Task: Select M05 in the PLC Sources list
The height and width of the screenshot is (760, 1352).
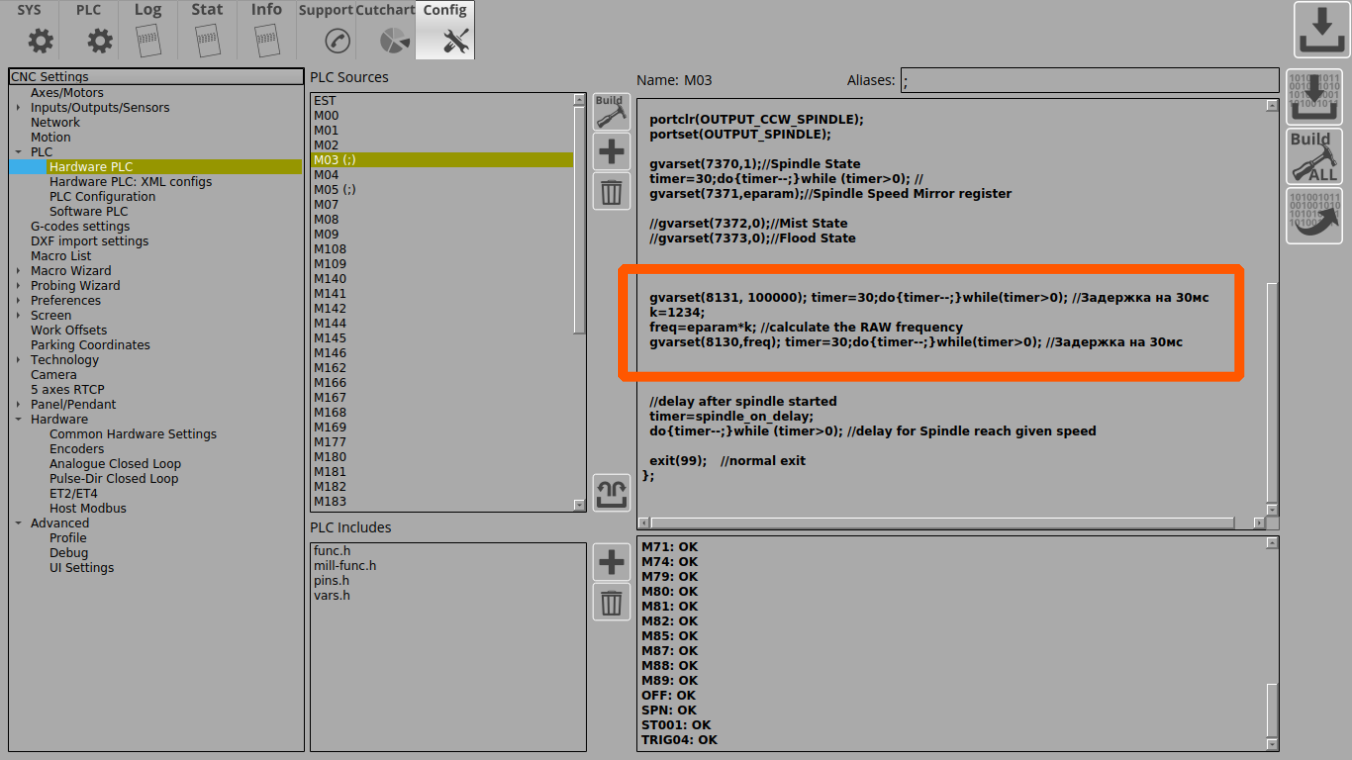Action: 335,190
